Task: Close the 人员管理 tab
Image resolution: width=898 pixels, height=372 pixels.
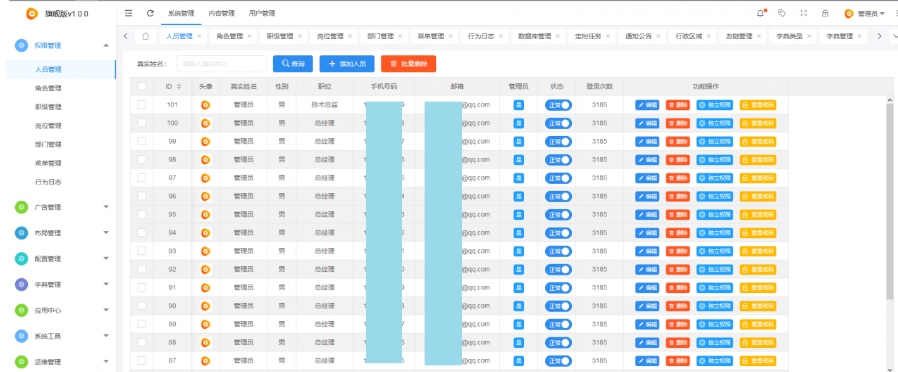Action: (199, 36)
